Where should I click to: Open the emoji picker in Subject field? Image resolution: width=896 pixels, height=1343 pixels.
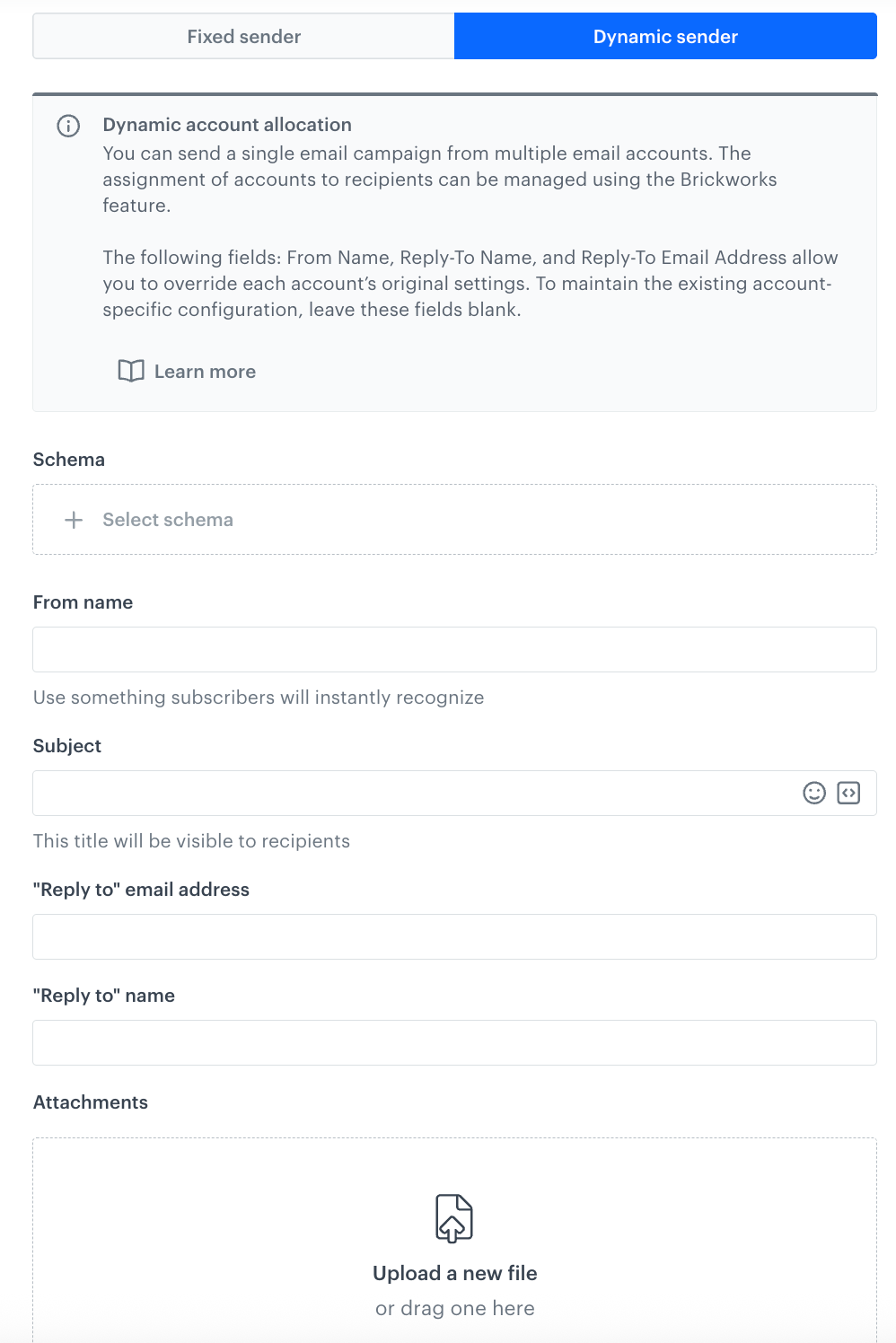(x=813, y=793)
